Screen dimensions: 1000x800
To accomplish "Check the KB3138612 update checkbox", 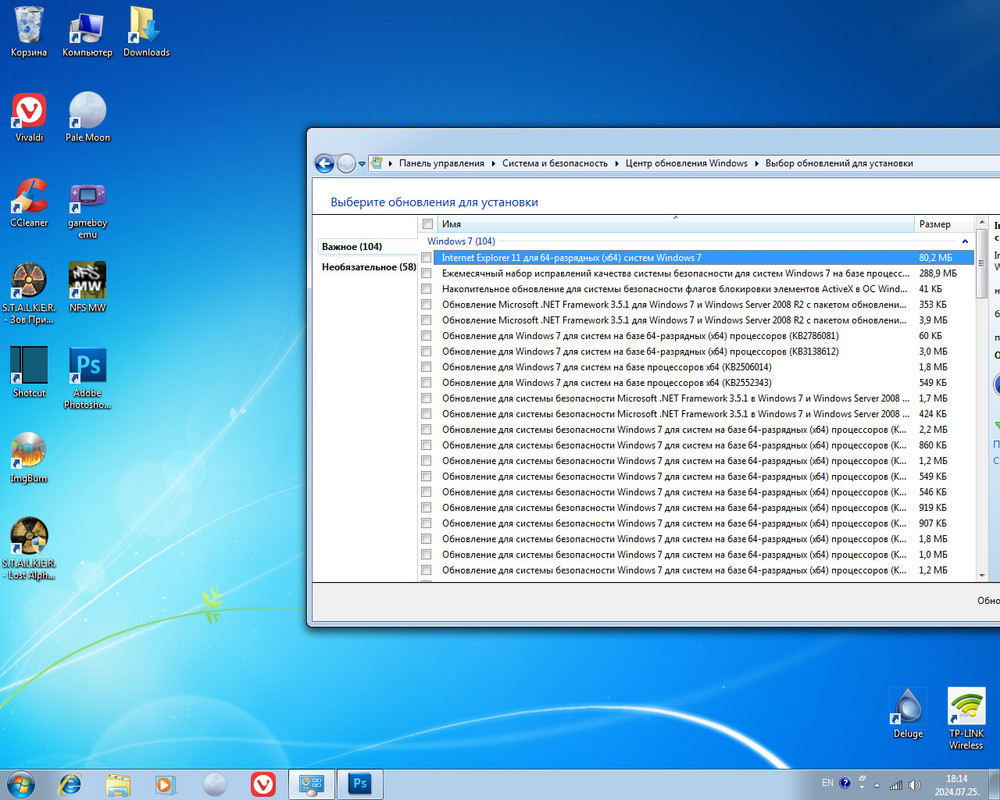I will (x=426, y=352).
